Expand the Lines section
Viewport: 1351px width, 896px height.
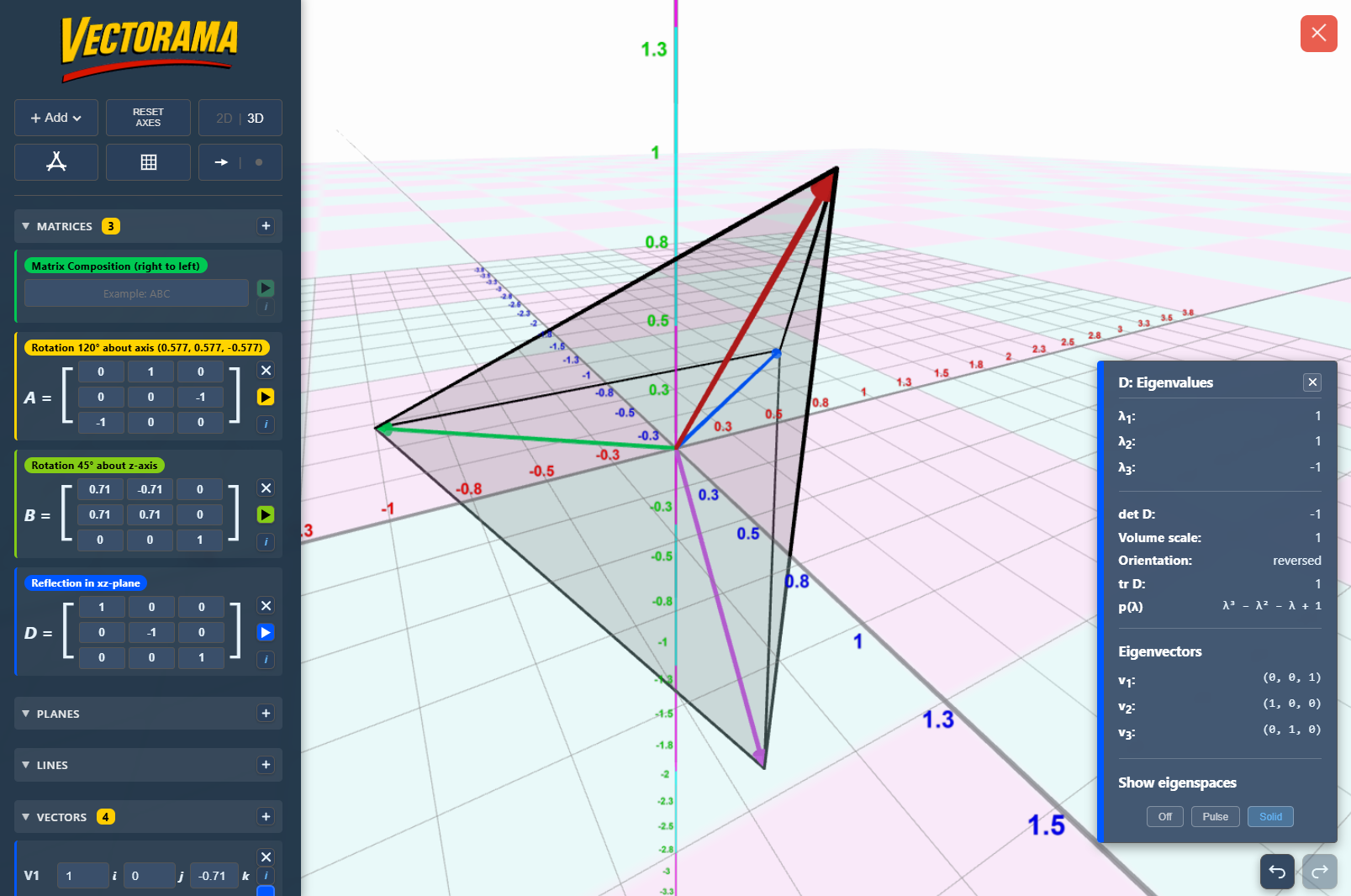(25, 765)
